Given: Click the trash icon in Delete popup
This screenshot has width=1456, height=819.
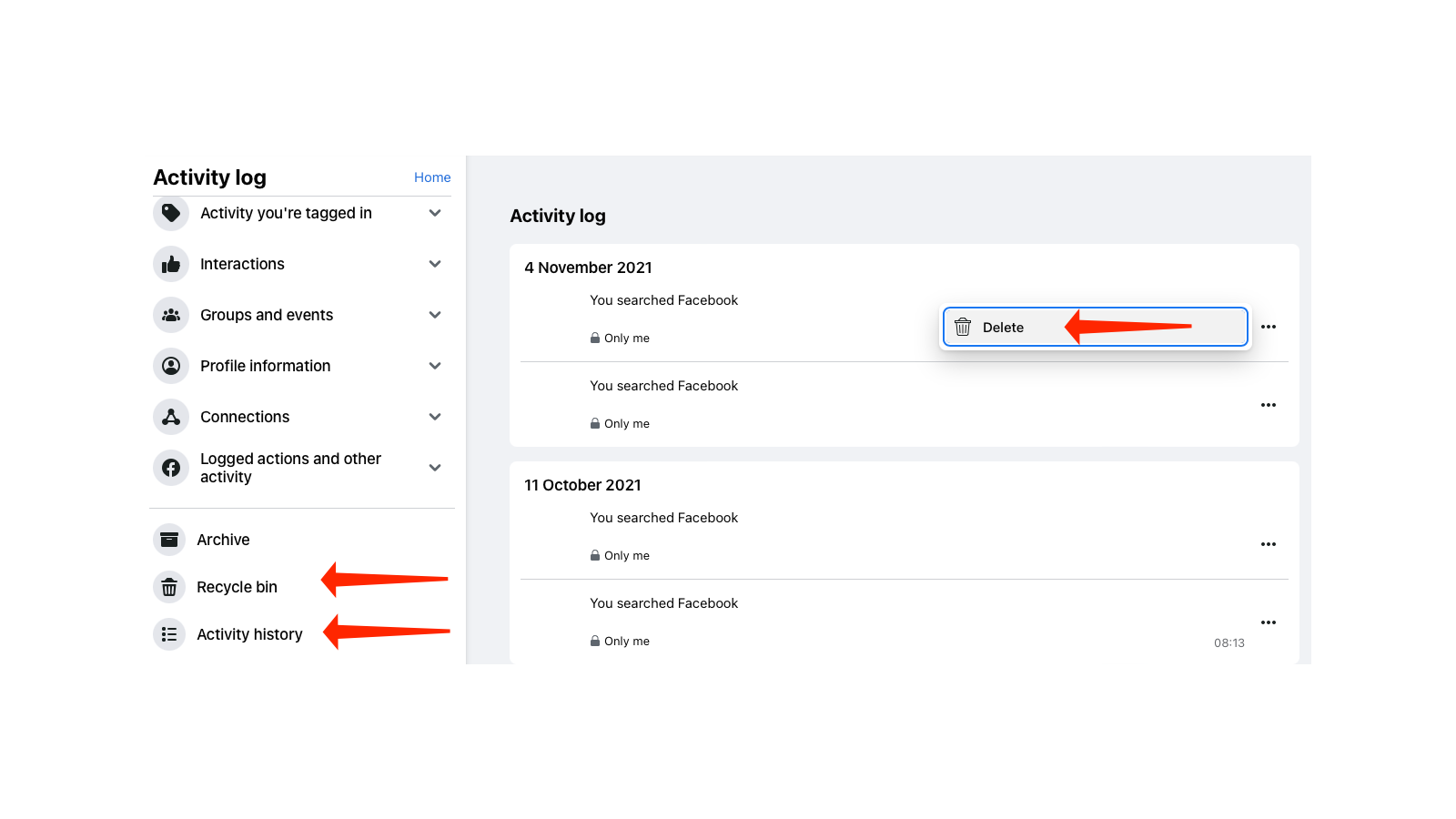Looking at the screenshot, I should point(963,328).
